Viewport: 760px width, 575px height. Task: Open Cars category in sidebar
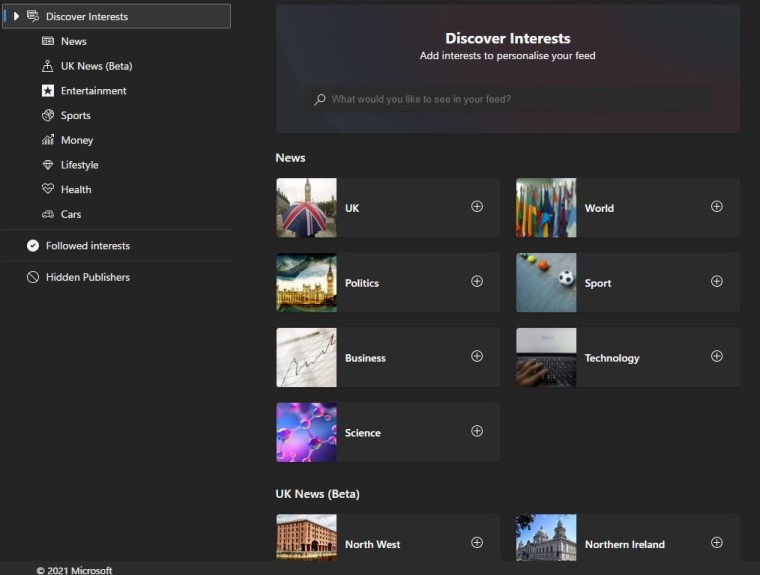tap(71, 214)
